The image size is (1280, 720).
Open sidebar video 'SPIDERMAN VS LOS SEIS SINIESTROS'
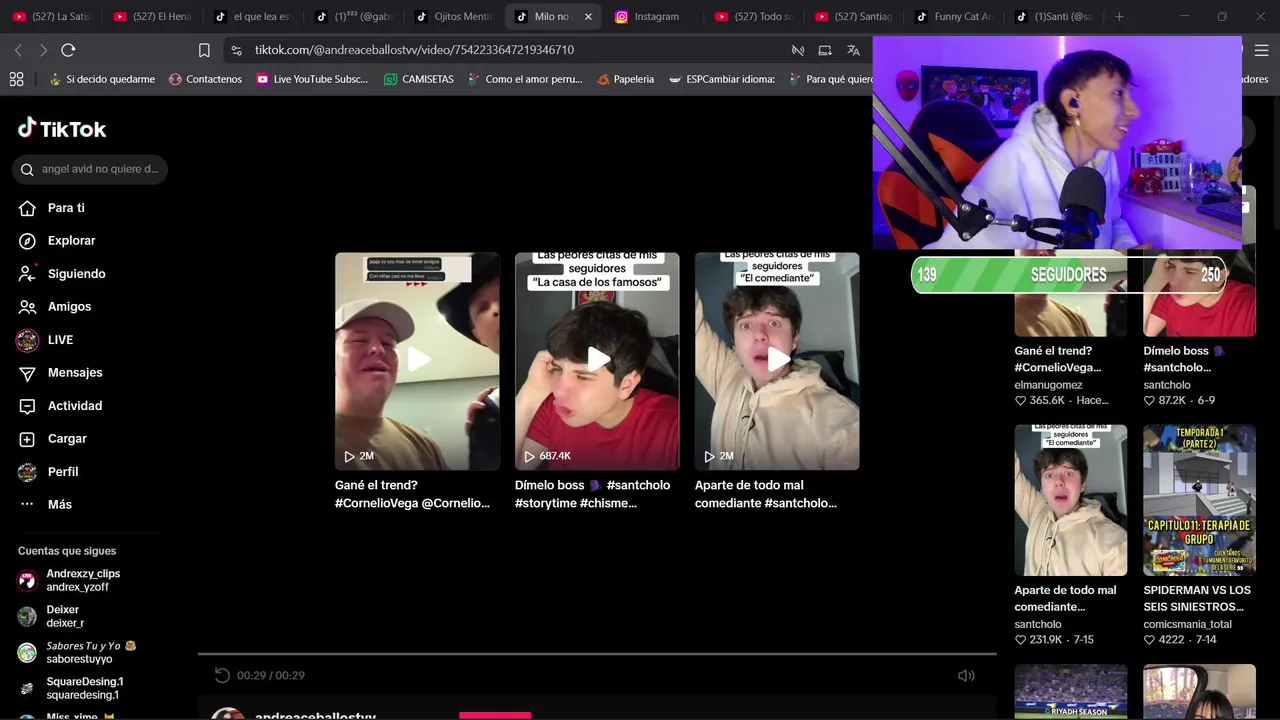[1199, 500]
